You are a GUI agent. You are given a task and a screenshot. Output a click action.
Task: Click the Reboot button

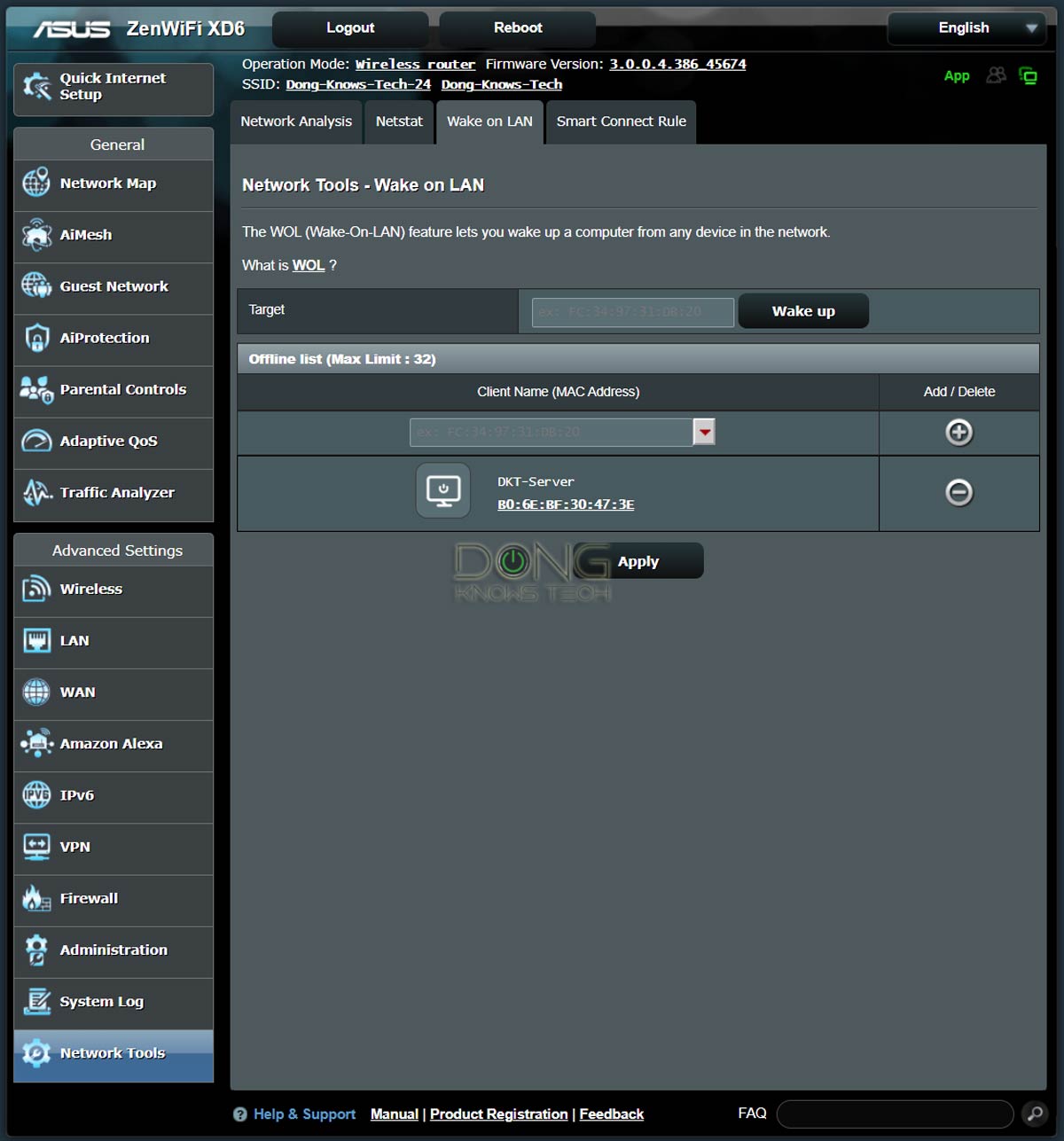point(518,28)
